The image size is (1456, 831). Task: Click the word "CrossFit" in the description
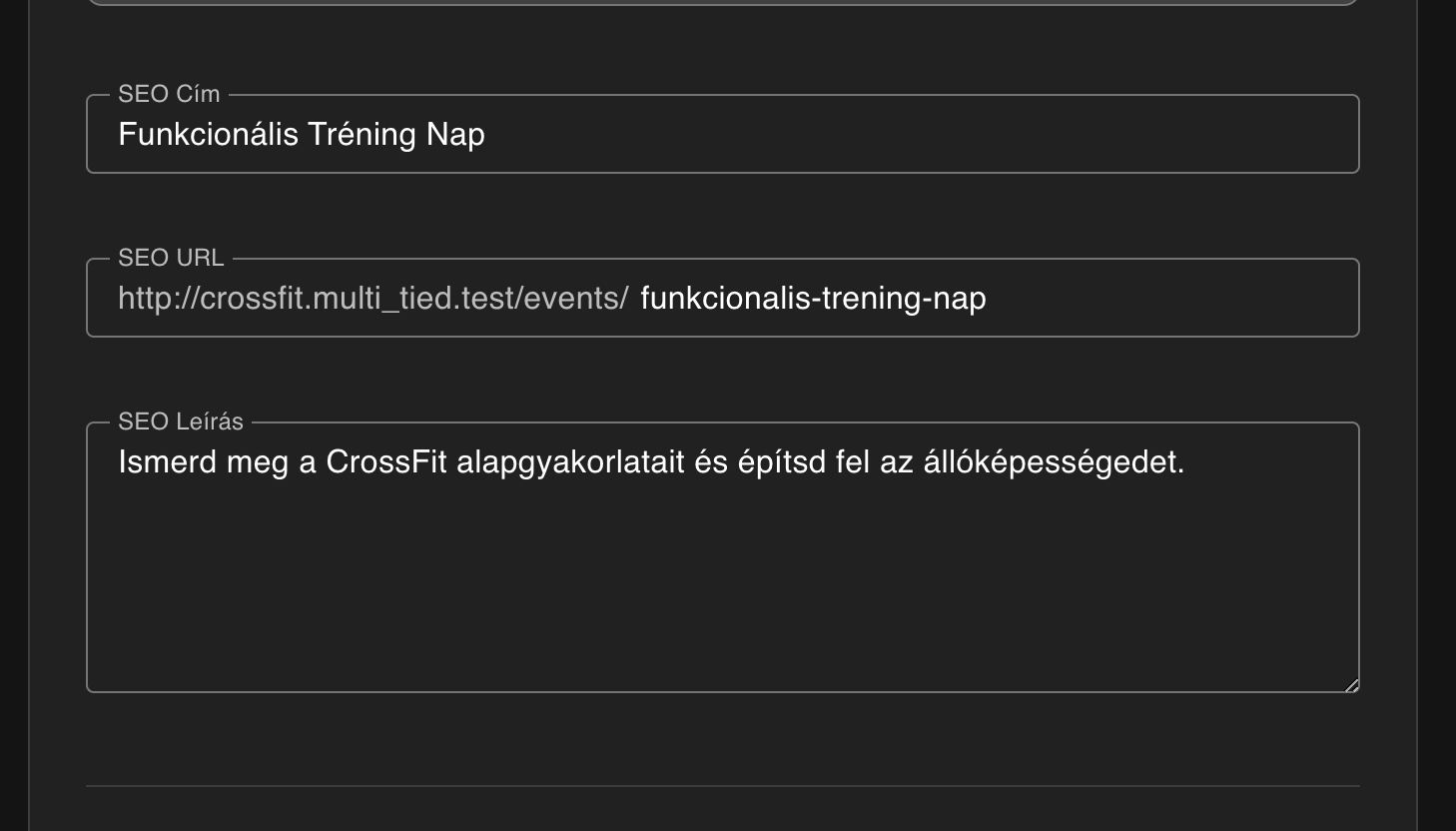[385, 462]
